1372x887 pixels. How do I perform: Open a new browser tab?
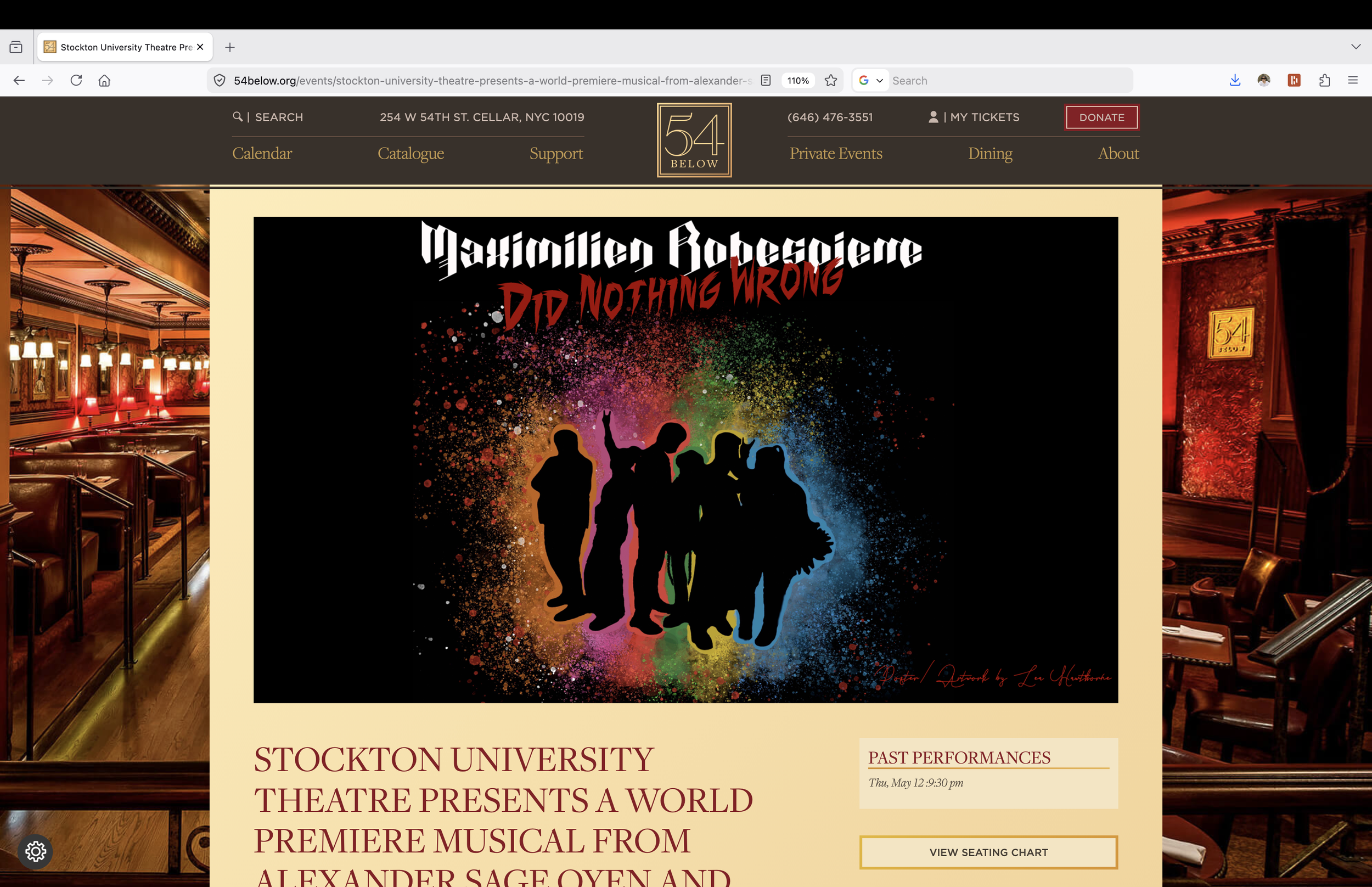click(x=230, y=47)
